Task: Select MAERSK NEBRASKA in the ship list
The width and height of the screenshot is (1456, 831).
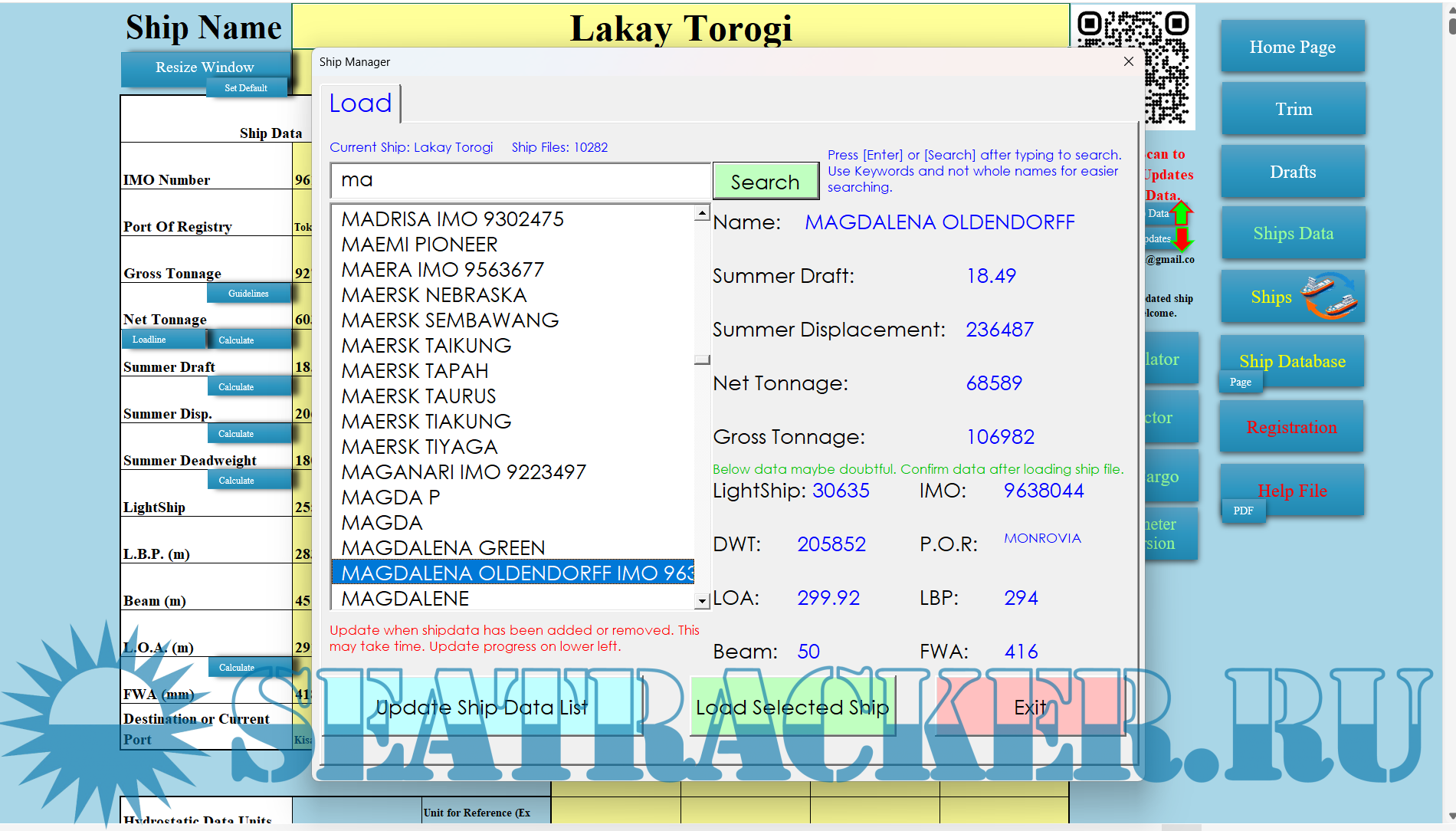Action: 434,295
